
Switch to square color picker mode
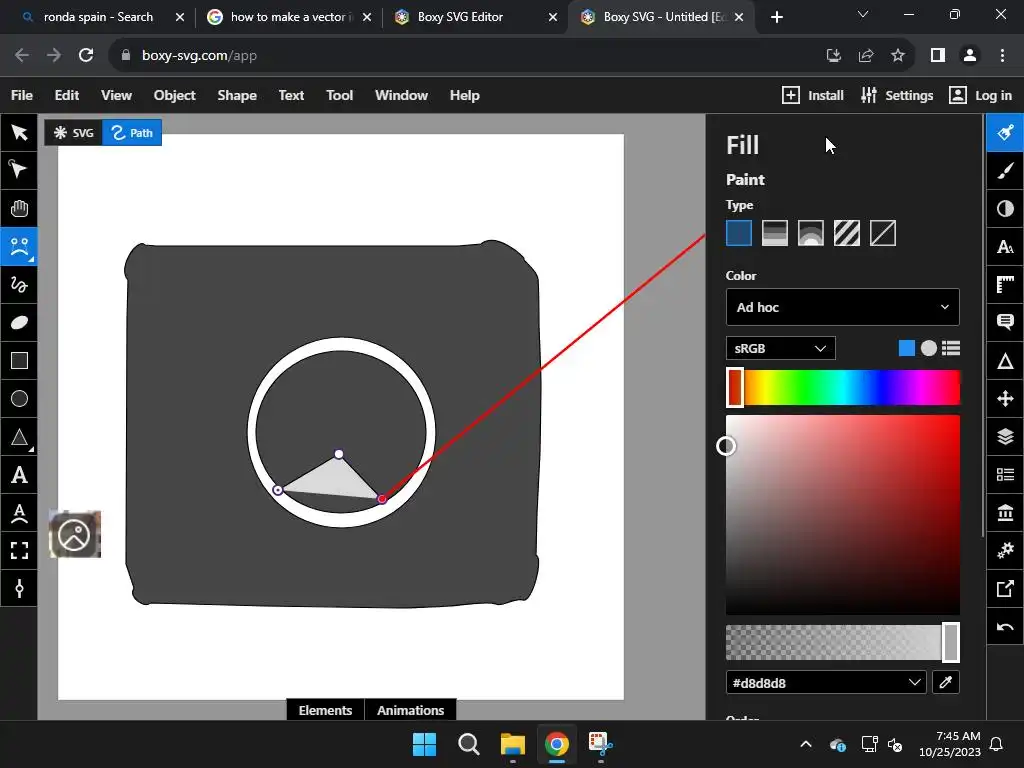[x=906, y=348]
